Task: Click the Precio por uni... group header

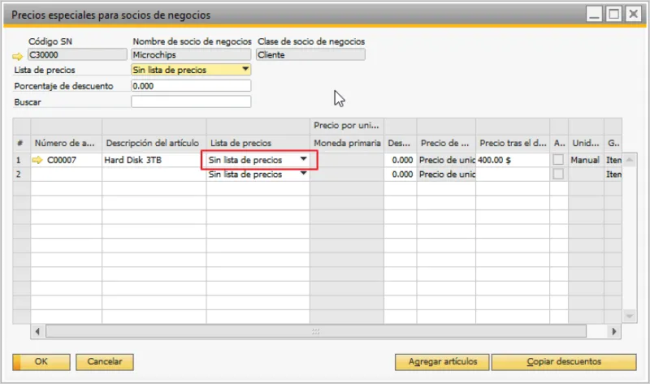Action: tap(347, 125)
